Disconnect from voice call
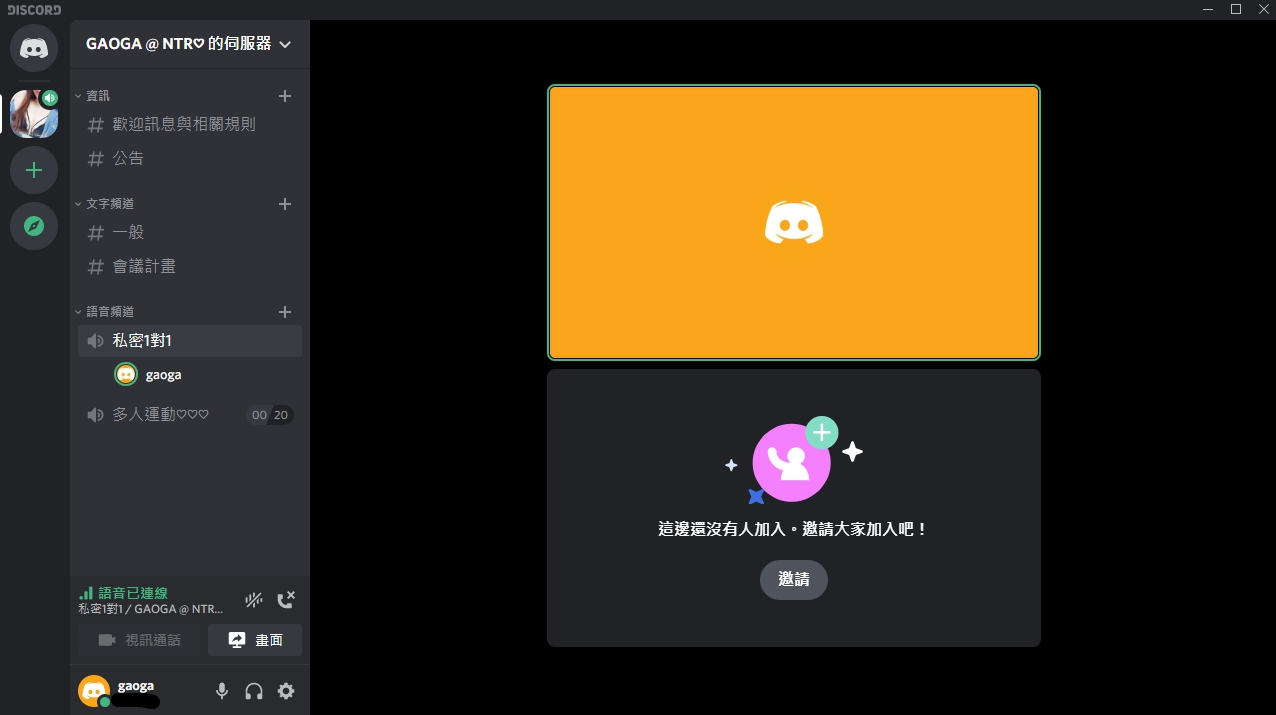Screen dimensions: 1276x715 [x=286, y=600]
